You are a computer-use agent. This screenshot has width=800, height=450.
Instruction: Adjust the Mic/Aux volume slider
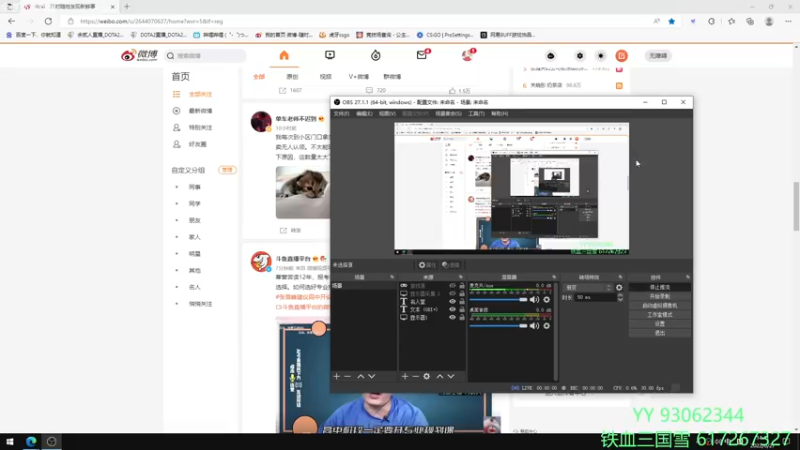[x=498, y=299]
